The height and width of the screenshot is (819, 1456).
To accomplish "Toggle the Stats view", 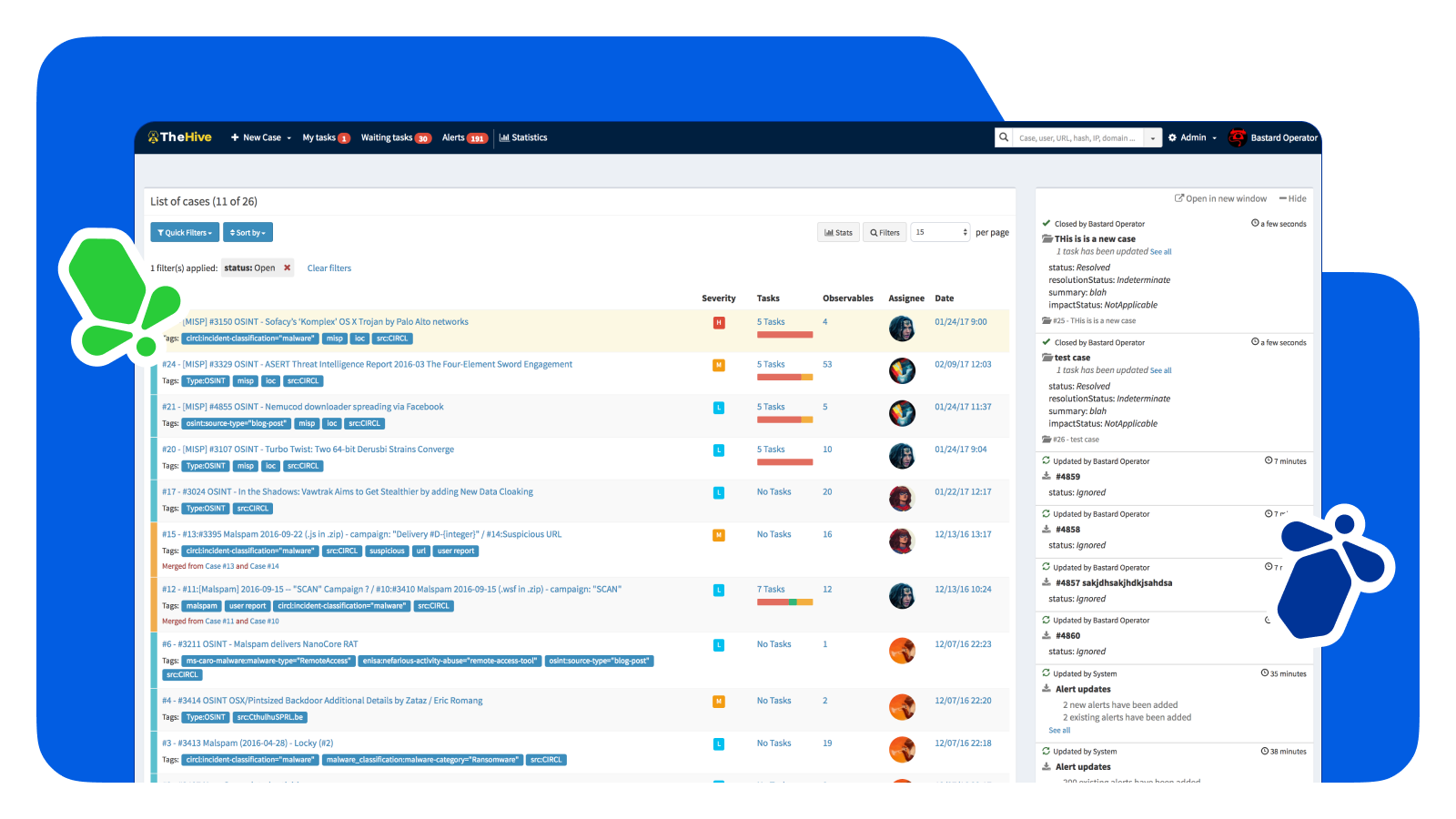I will pyautogui.click(x=838, y=232).
